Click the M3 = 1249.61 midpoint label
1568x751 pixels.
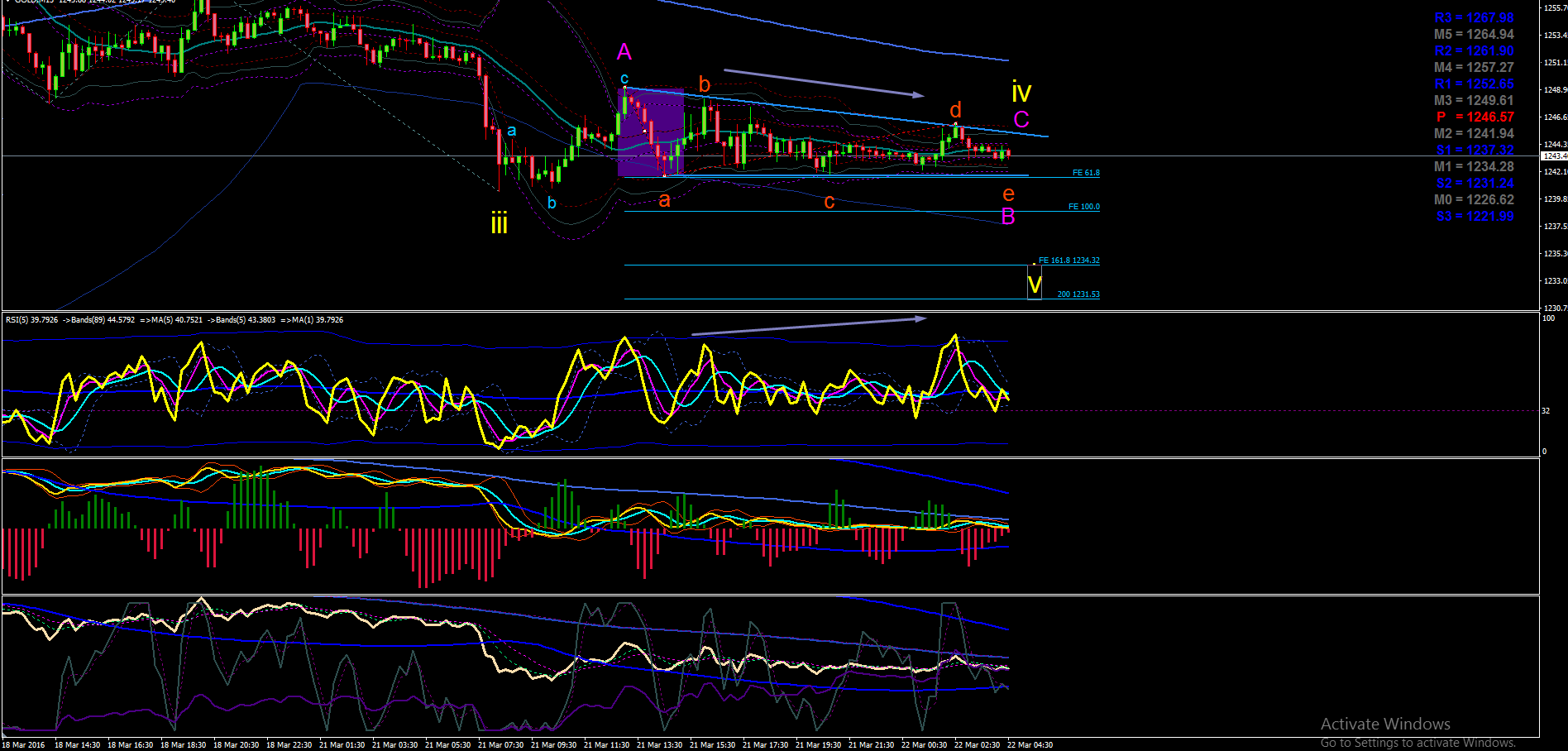1474,101
